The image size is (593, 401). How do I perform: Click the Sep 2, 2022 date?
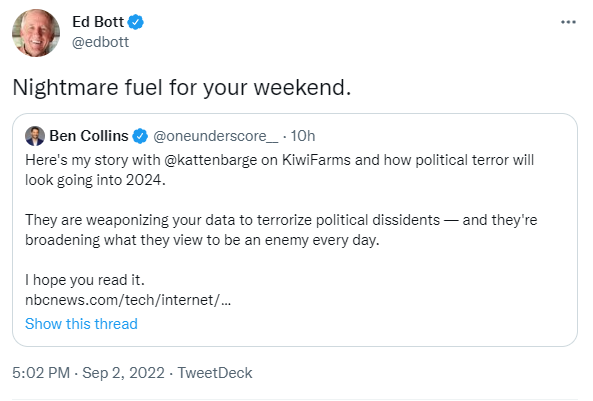point(123,373)
